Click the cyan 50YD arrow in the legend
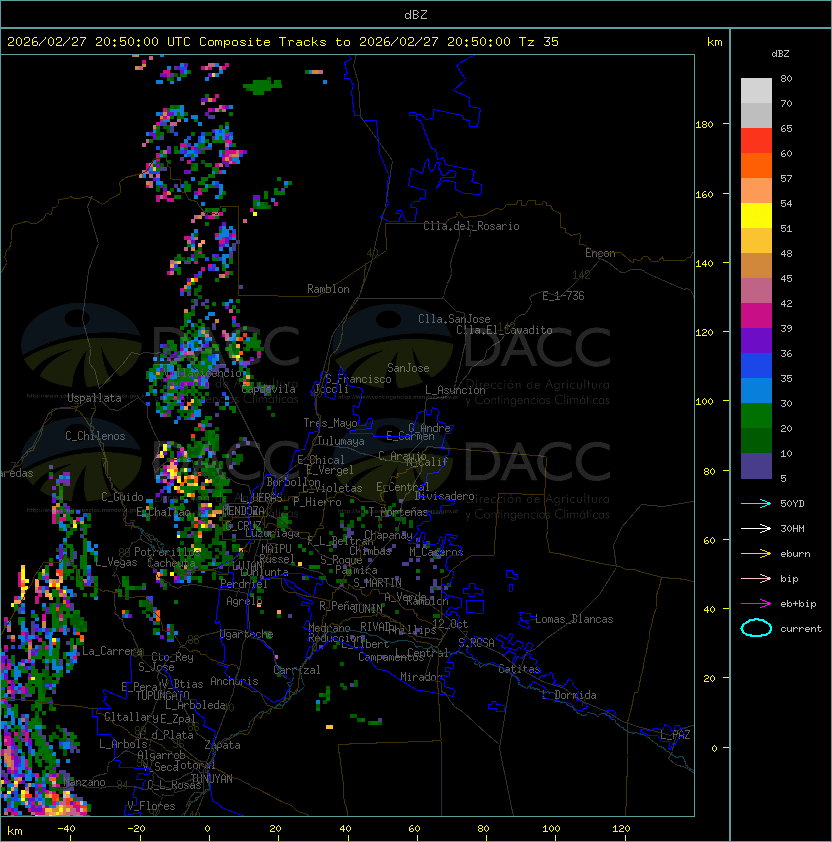Viewport: 832px width, 842px height. (x=756, y=504)
